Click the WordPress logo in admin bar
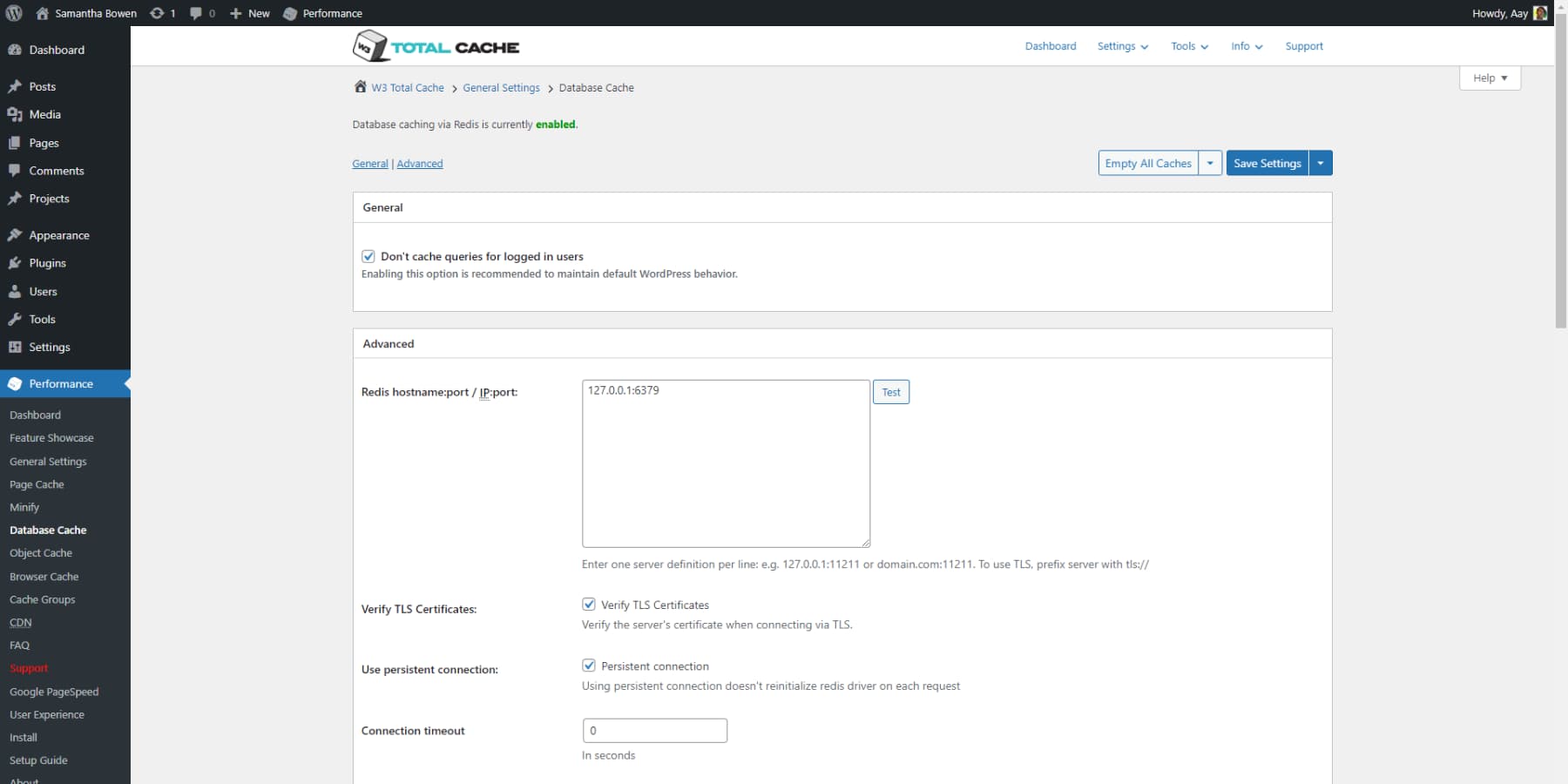Image resolution: width=1568 pixels, height=784 pixels. click(x=12, y=13)
